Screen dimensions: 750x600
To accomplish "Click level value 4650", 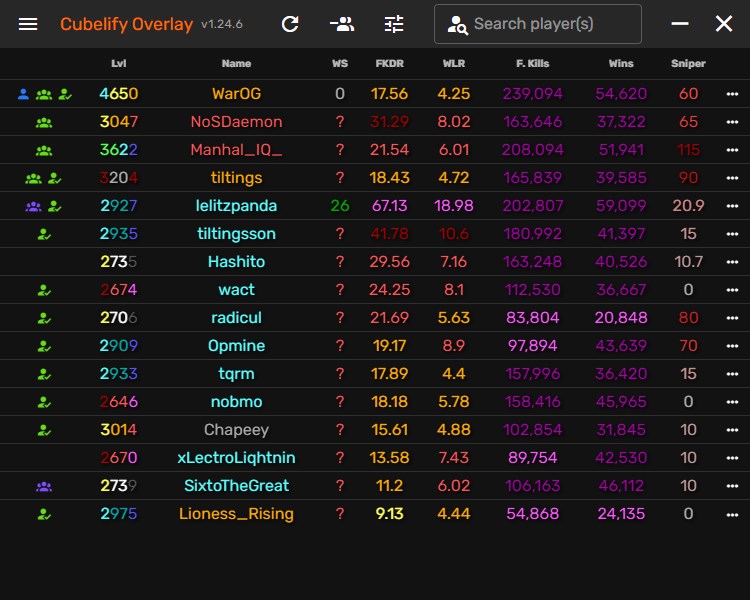I will click(x=119, y=94).
